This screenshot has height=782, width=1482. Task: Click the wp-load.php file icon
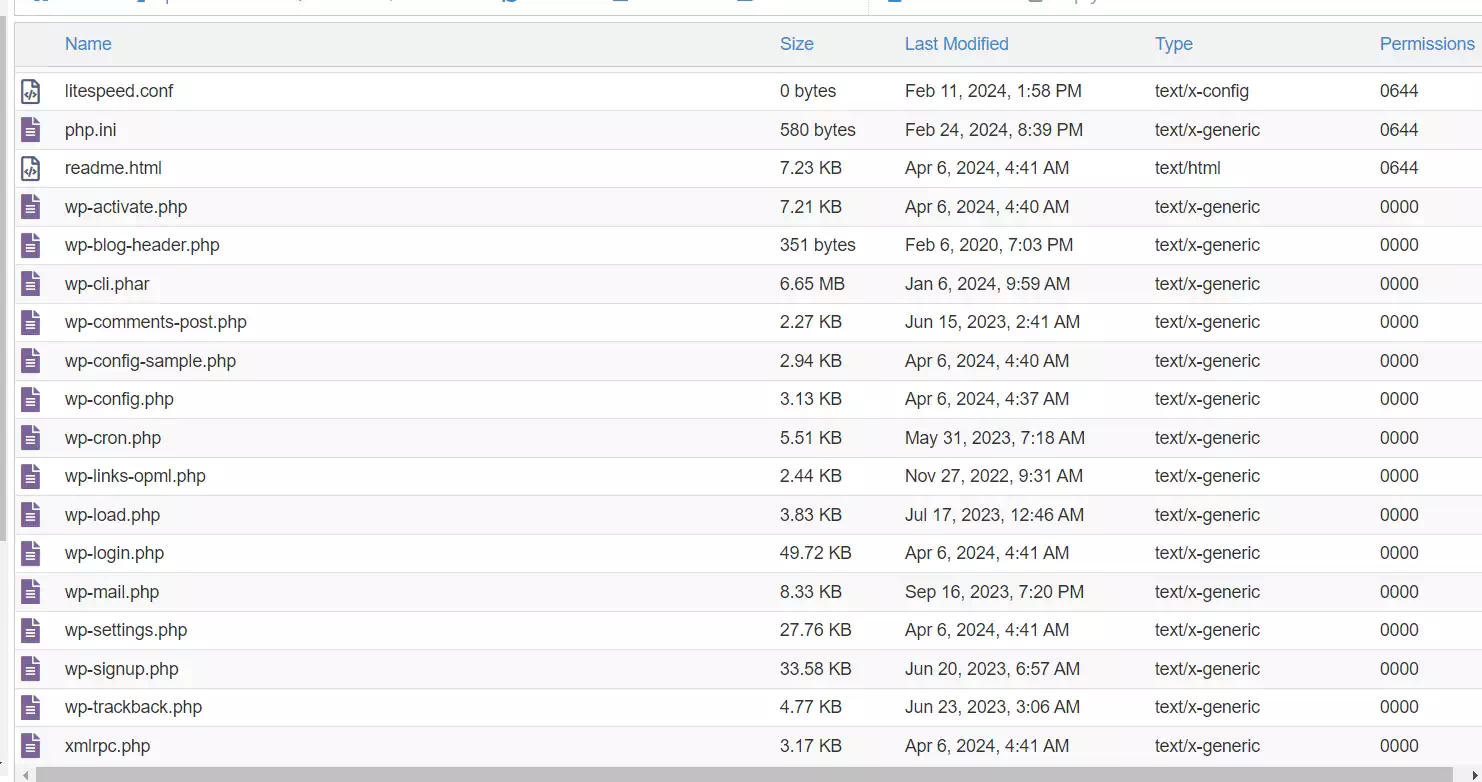31,515
